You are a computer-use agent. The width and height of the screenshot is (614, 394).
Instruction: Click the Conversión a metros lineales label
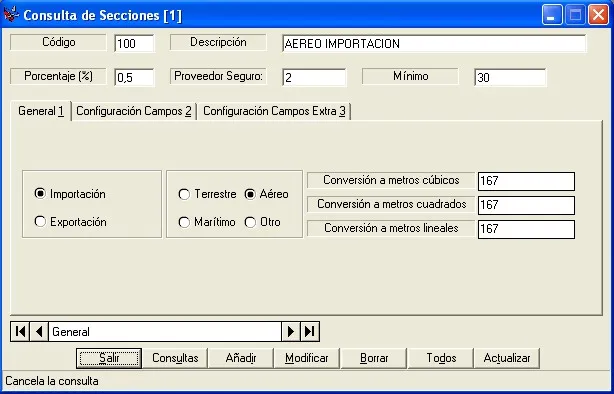[391, 228]
